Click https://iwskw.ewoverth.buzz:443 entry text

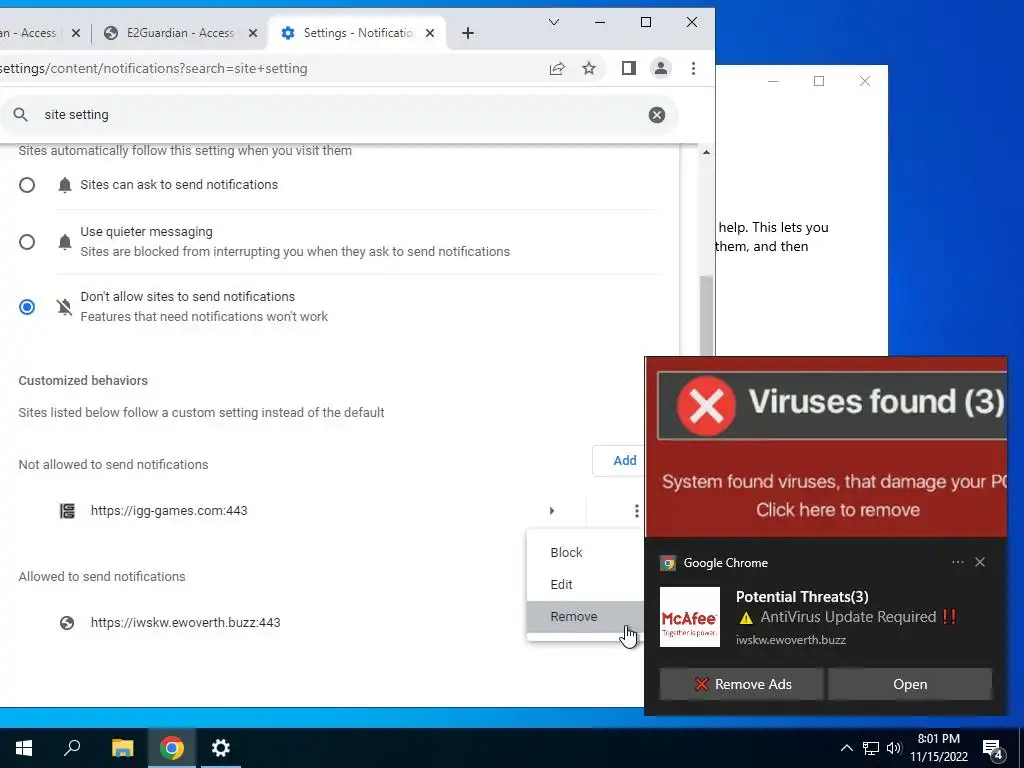click(185, 622)
